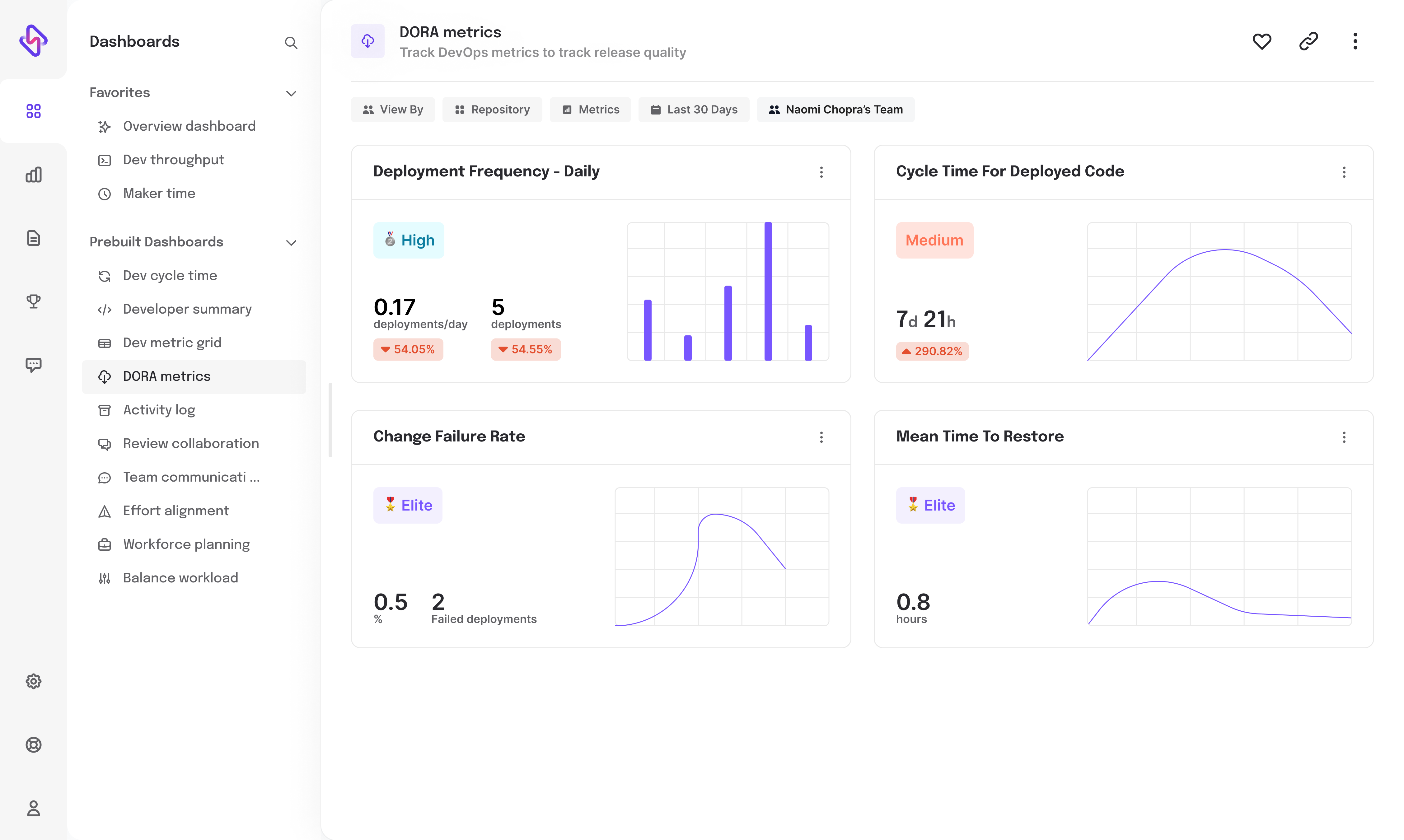Open the Activity log dashboard

pos(159,409)
